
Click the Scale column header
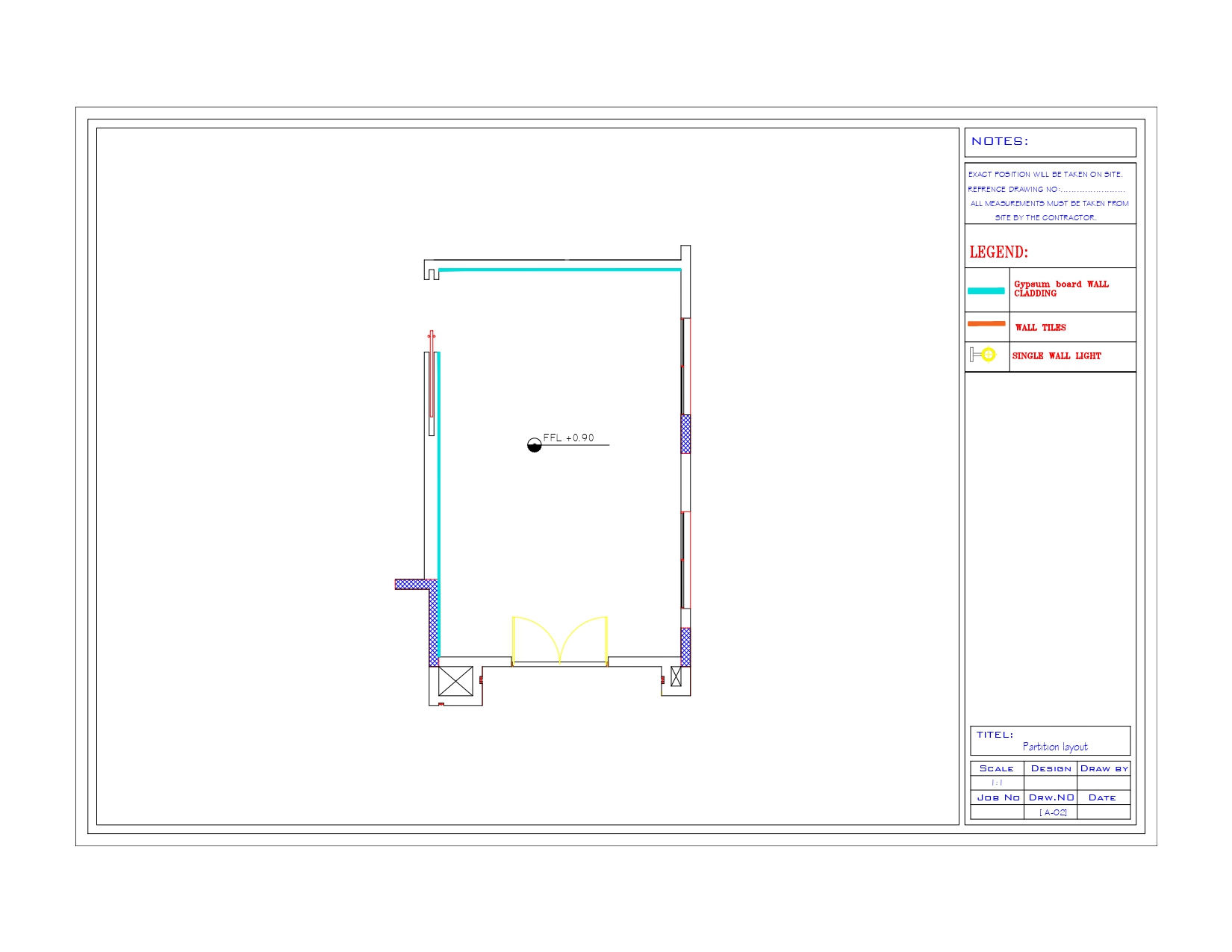click(x=997, y=768)
